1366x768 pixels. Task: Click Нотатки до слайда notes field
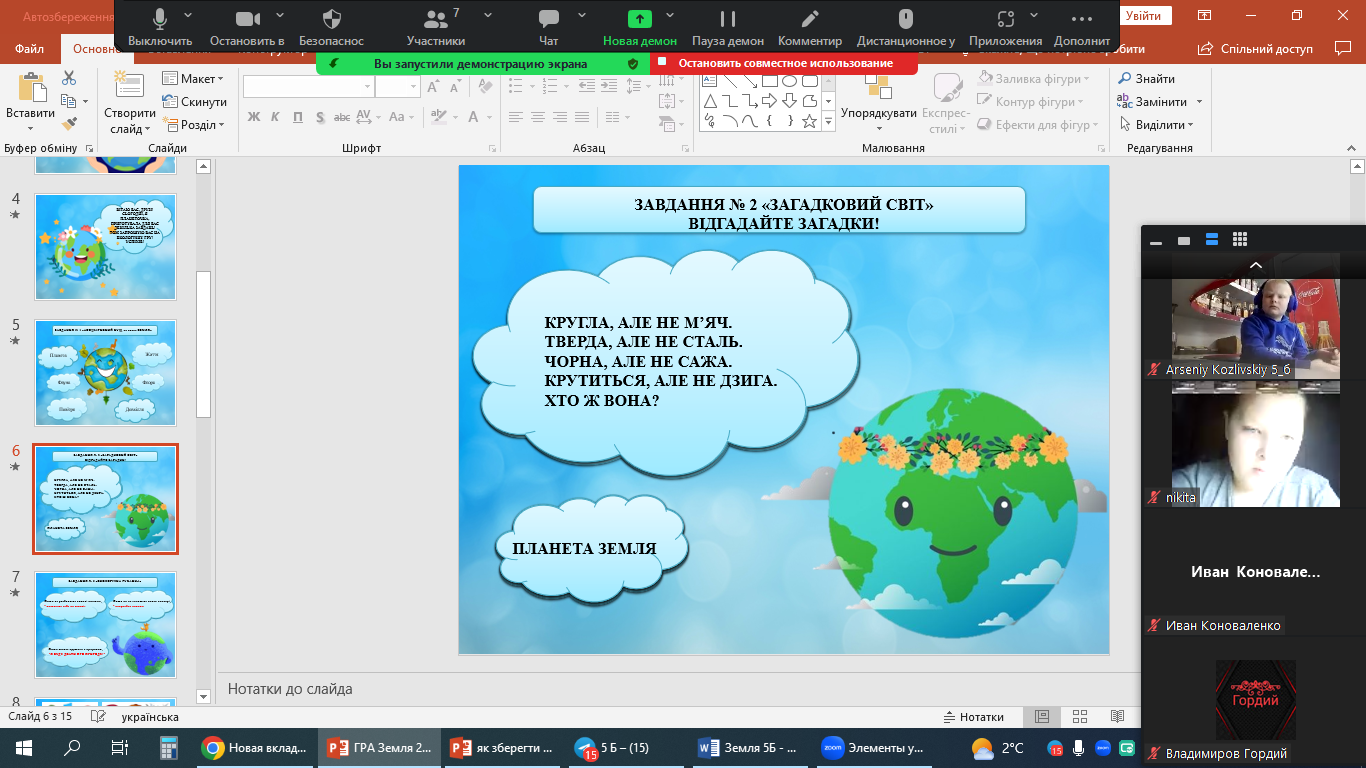[680, 689]
